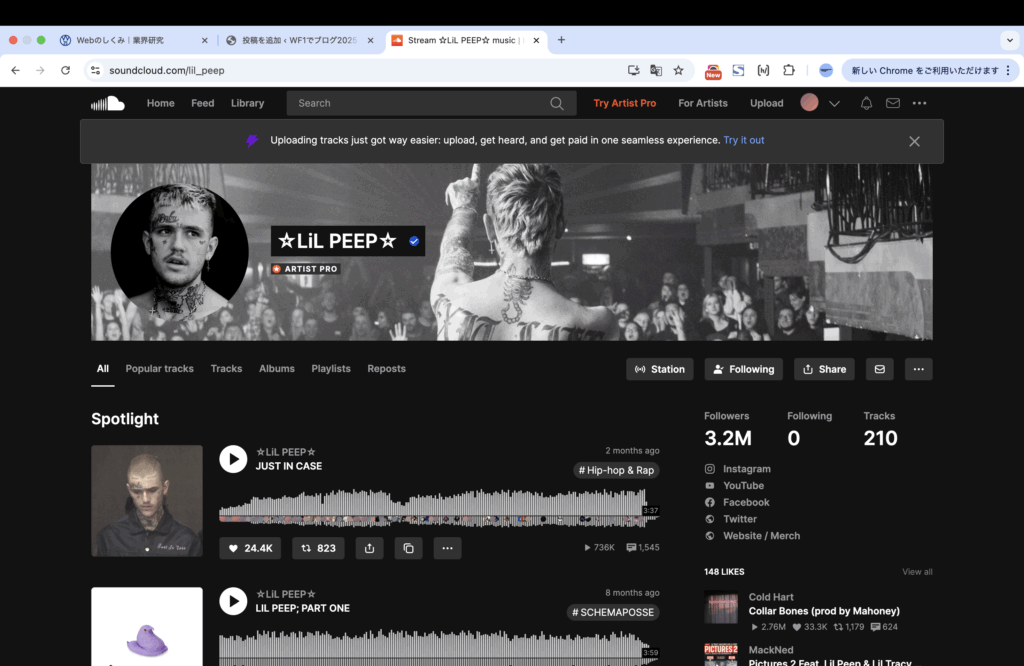1024x666 pixels.
Task: Click the Search input field
Action: click(420, 103)
